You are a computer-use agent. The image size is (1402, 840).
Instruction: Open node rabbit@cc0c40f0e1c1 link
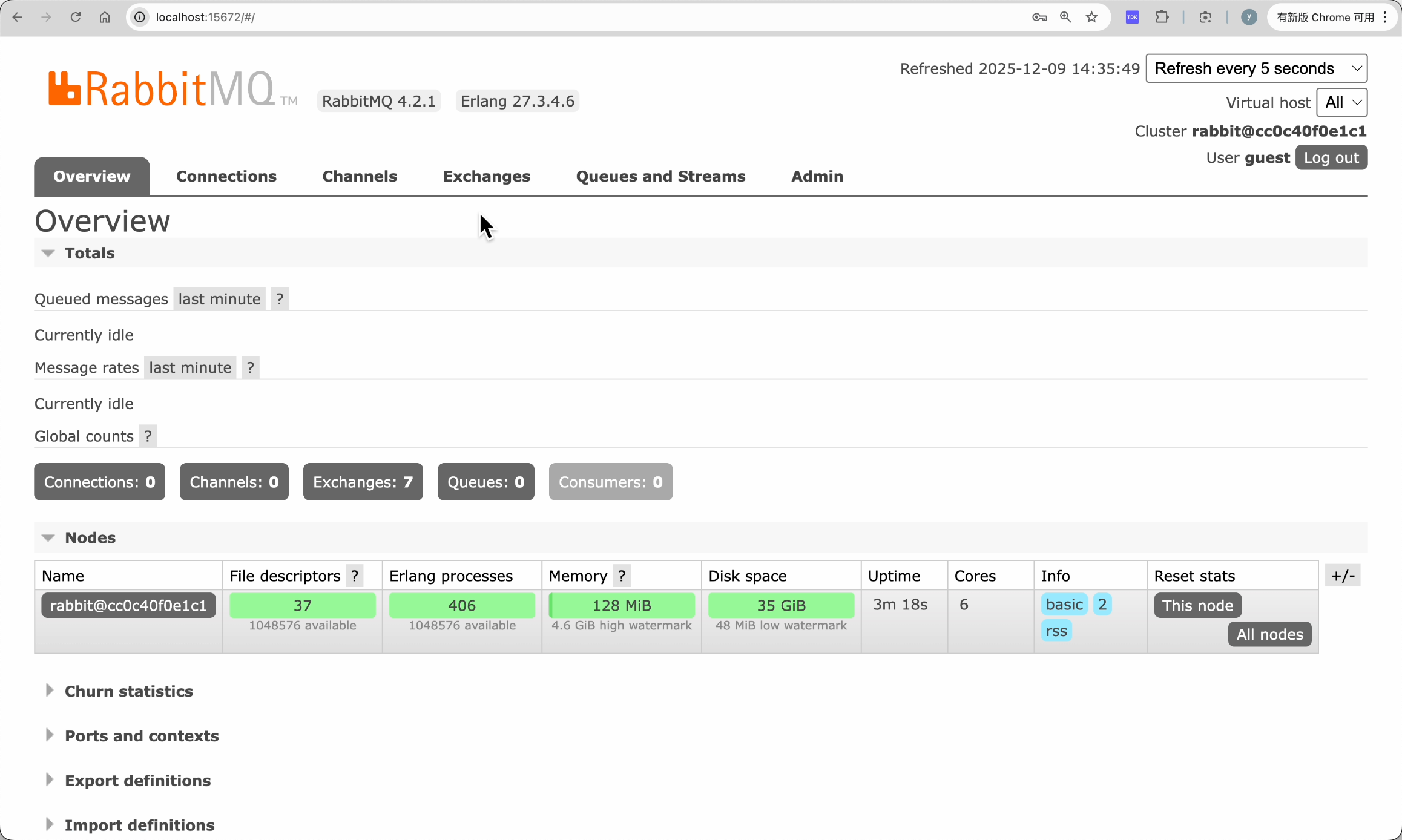(x=128, y=605)
